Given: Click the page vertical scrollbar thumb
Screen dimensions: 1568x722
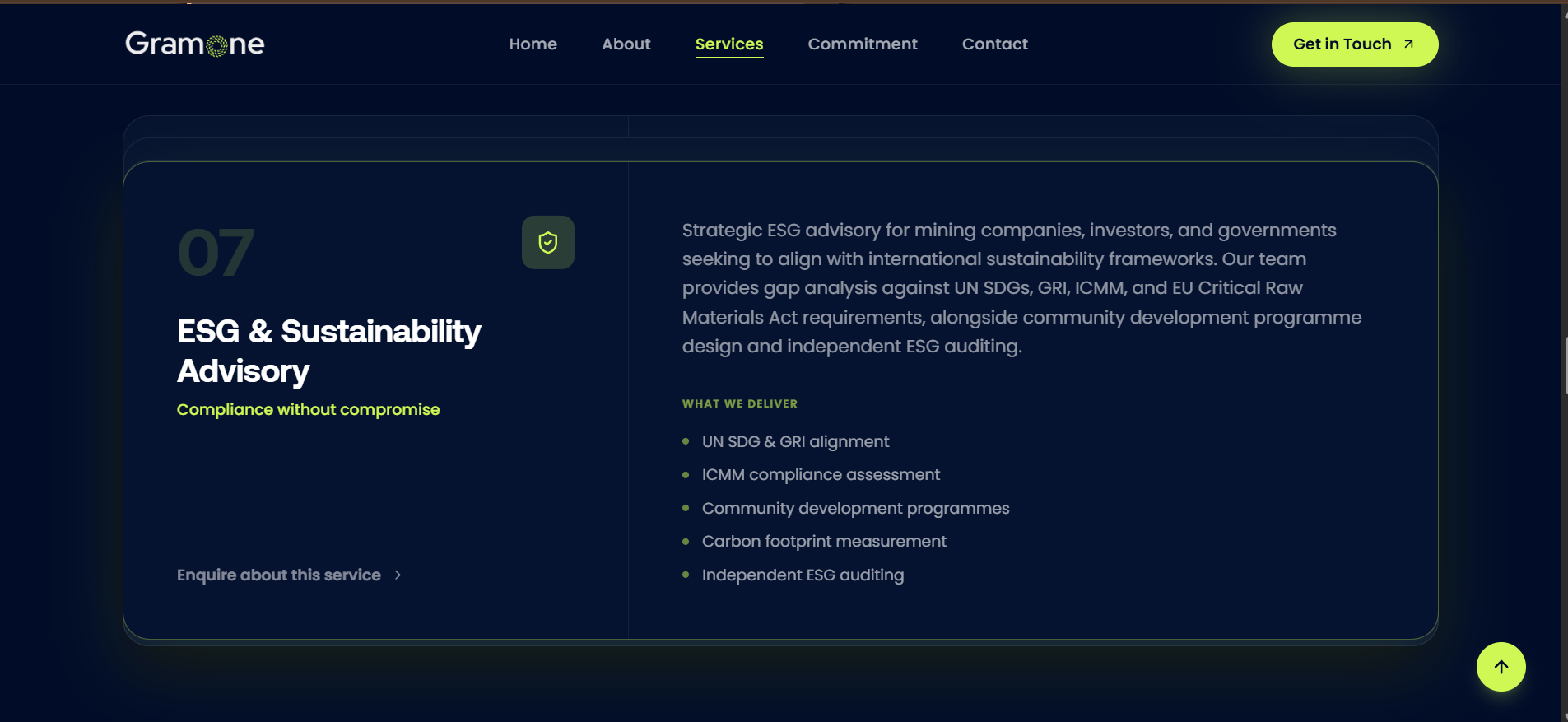Looking at the screenshot, I should pos(1565,365).
